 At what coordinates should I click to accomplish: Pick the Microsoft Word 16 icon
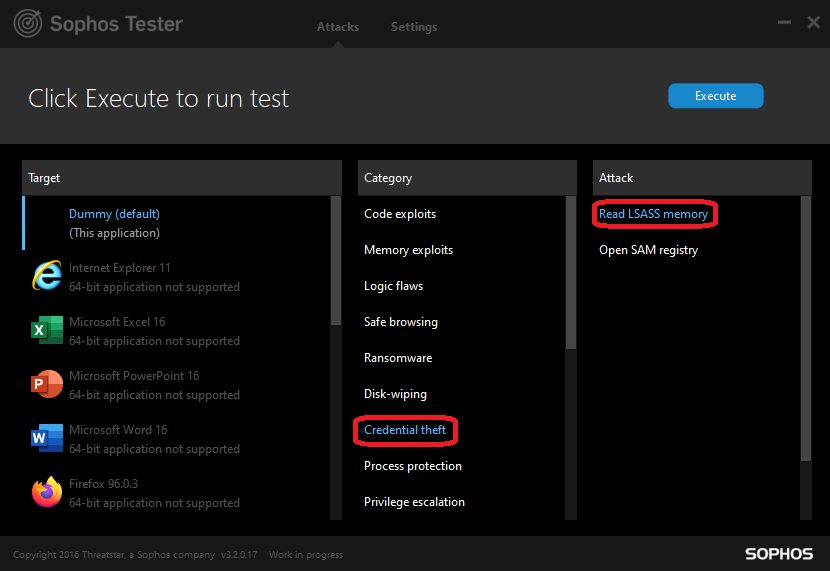coord(46,438)
